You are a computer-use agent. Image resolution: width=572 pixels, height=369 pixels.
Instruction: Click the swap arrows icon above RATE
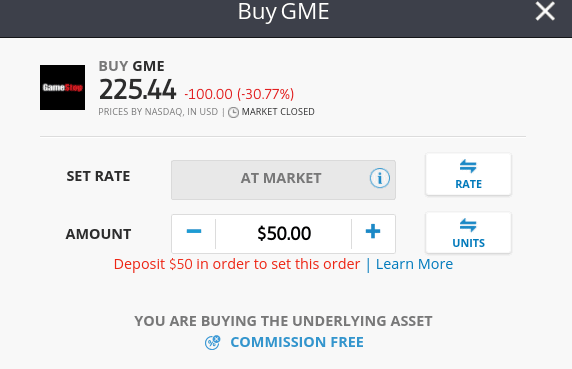468,166
